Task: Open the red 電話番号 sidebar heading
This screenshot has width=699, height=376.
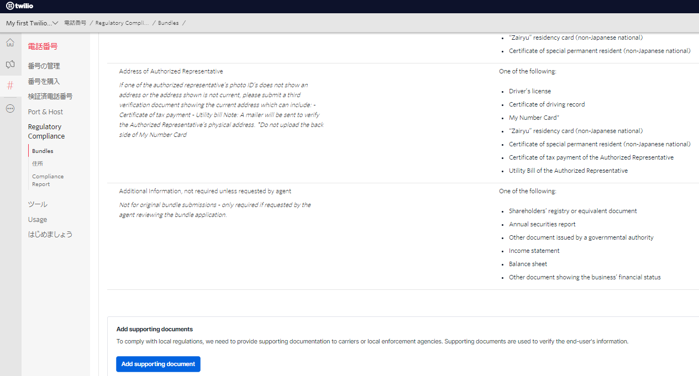Action: tap(42, 46)
